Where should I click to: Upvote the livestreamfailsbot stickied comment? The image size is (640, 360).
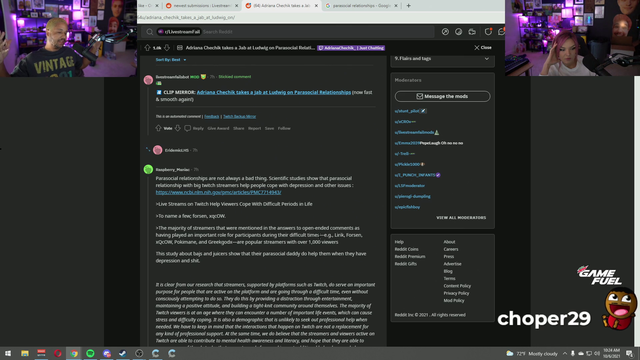[158, 128]
